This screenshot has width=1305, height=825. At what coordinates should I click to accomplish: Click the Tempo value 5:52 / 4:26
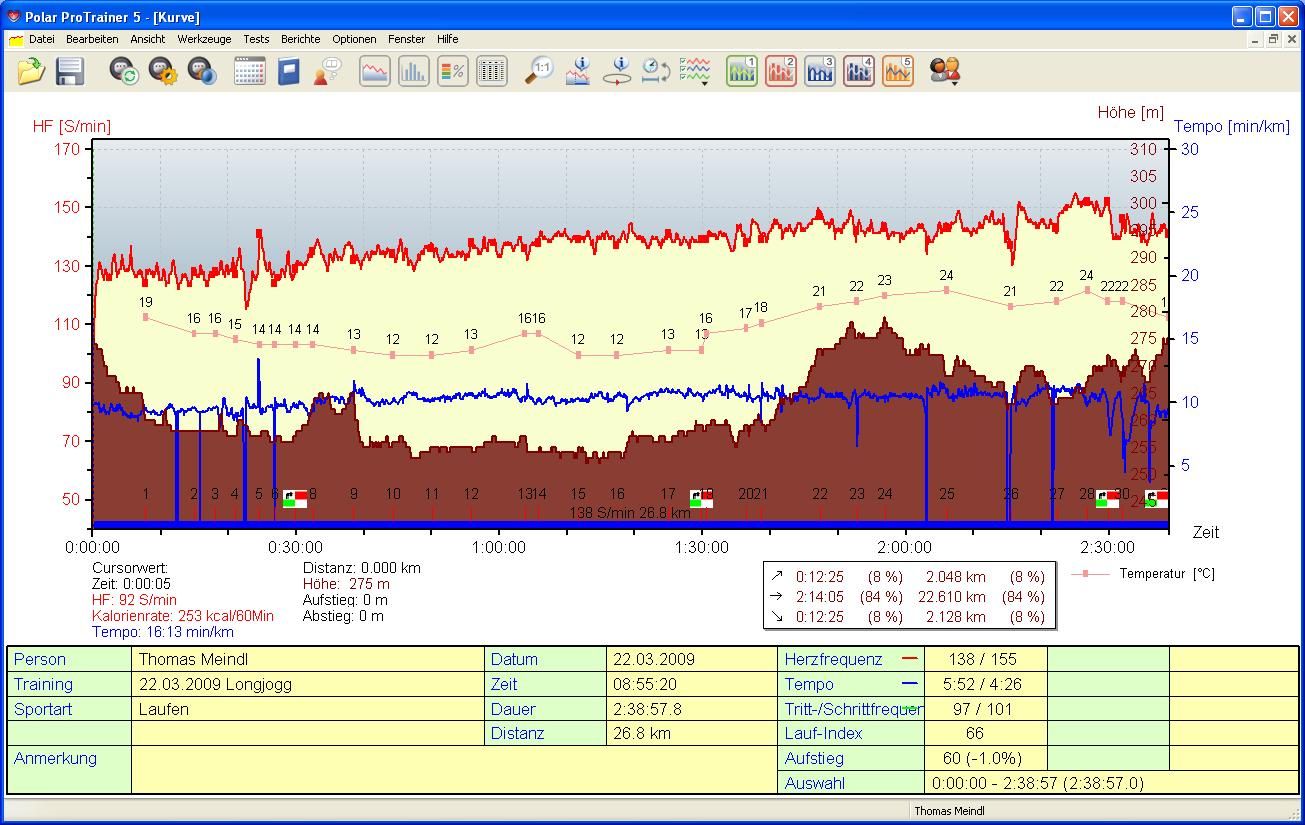point(985,684)
